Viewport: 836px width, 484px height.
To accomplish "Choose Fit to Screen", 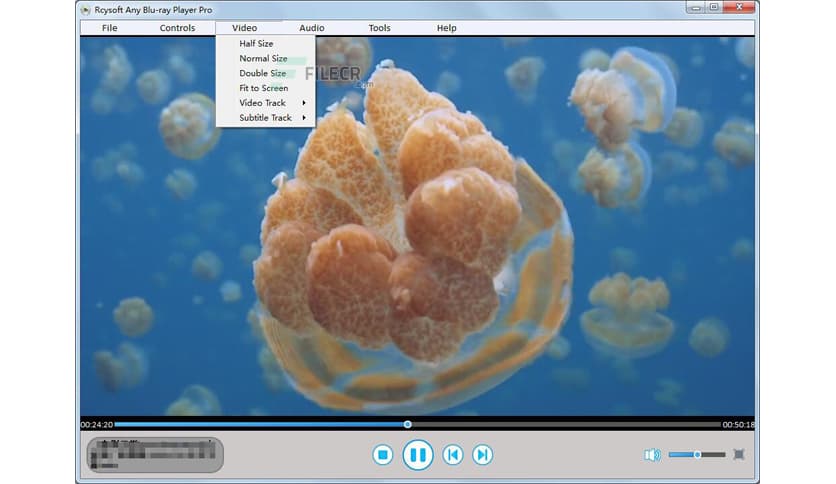I will tap(266, 88).
